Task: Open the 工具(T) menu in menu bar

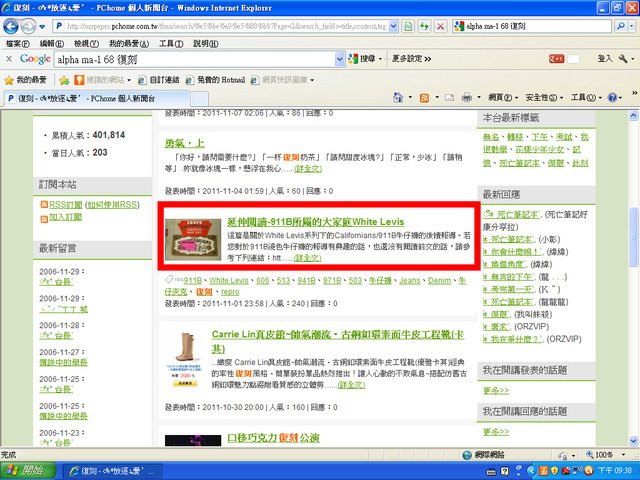Action: pyautogui.click(x=171, y=44)
